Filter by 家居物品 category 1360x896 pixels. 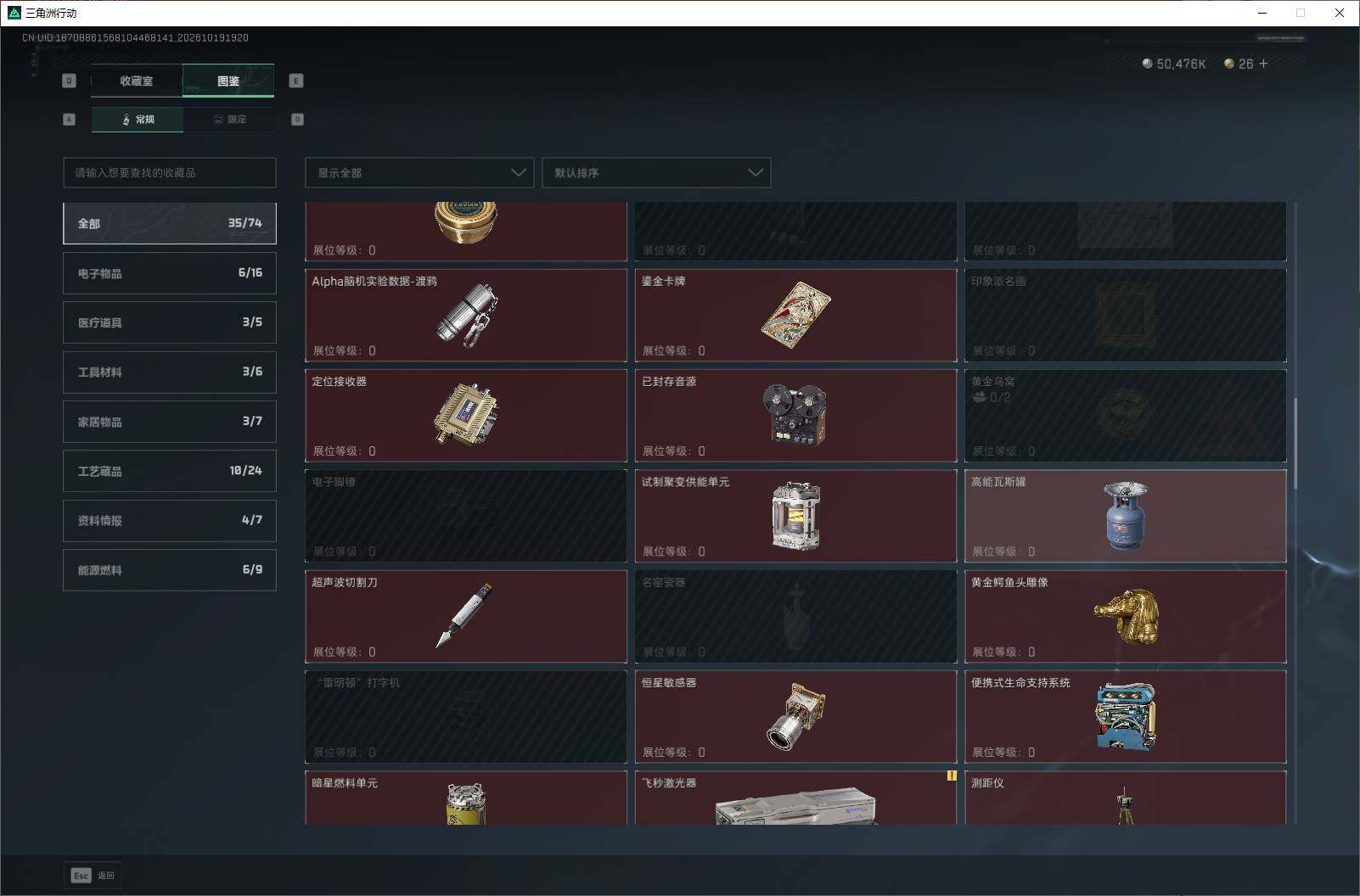(170, 422)
